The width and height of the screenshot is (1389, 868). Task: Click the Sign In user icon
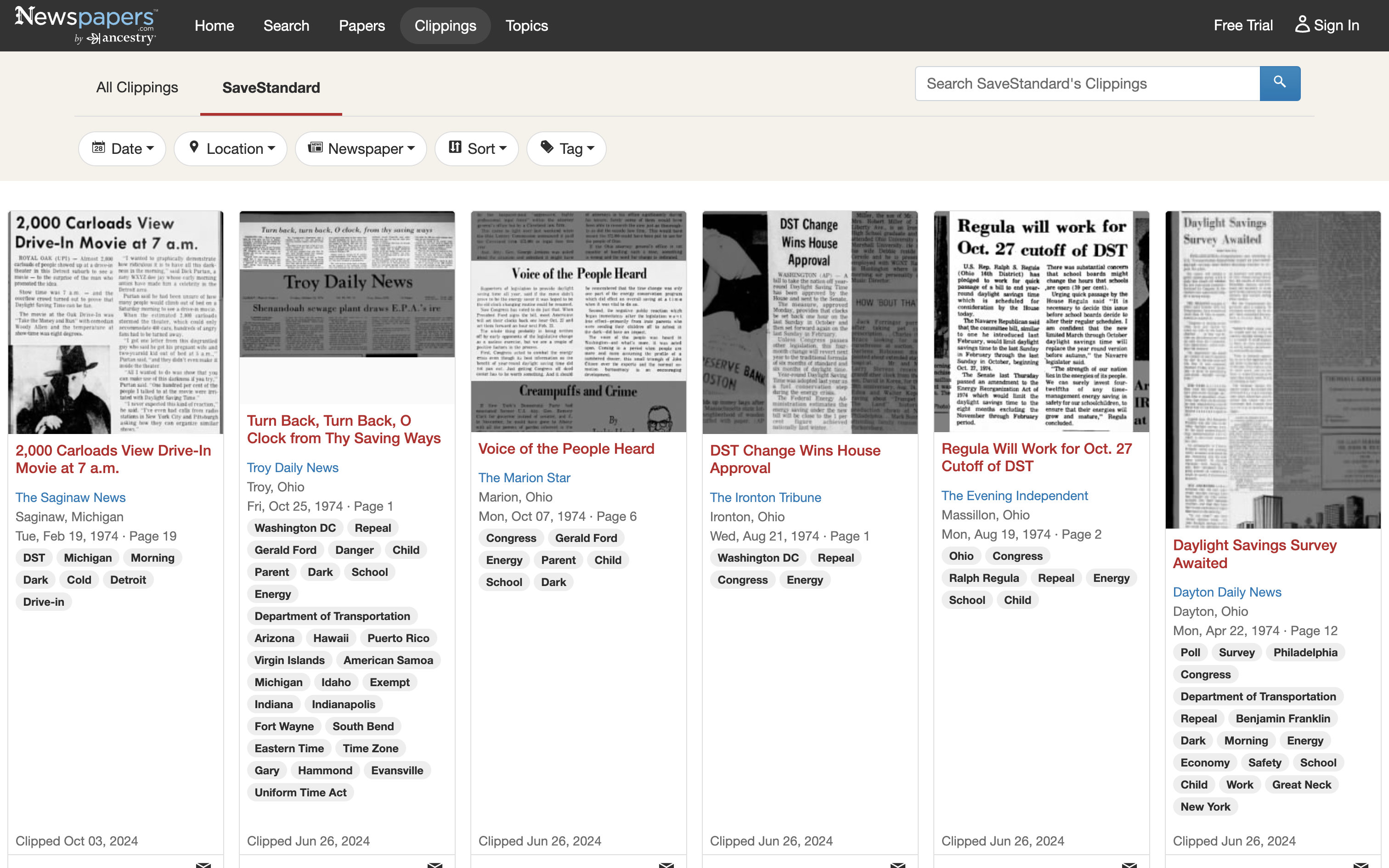tap(1302, 25)
